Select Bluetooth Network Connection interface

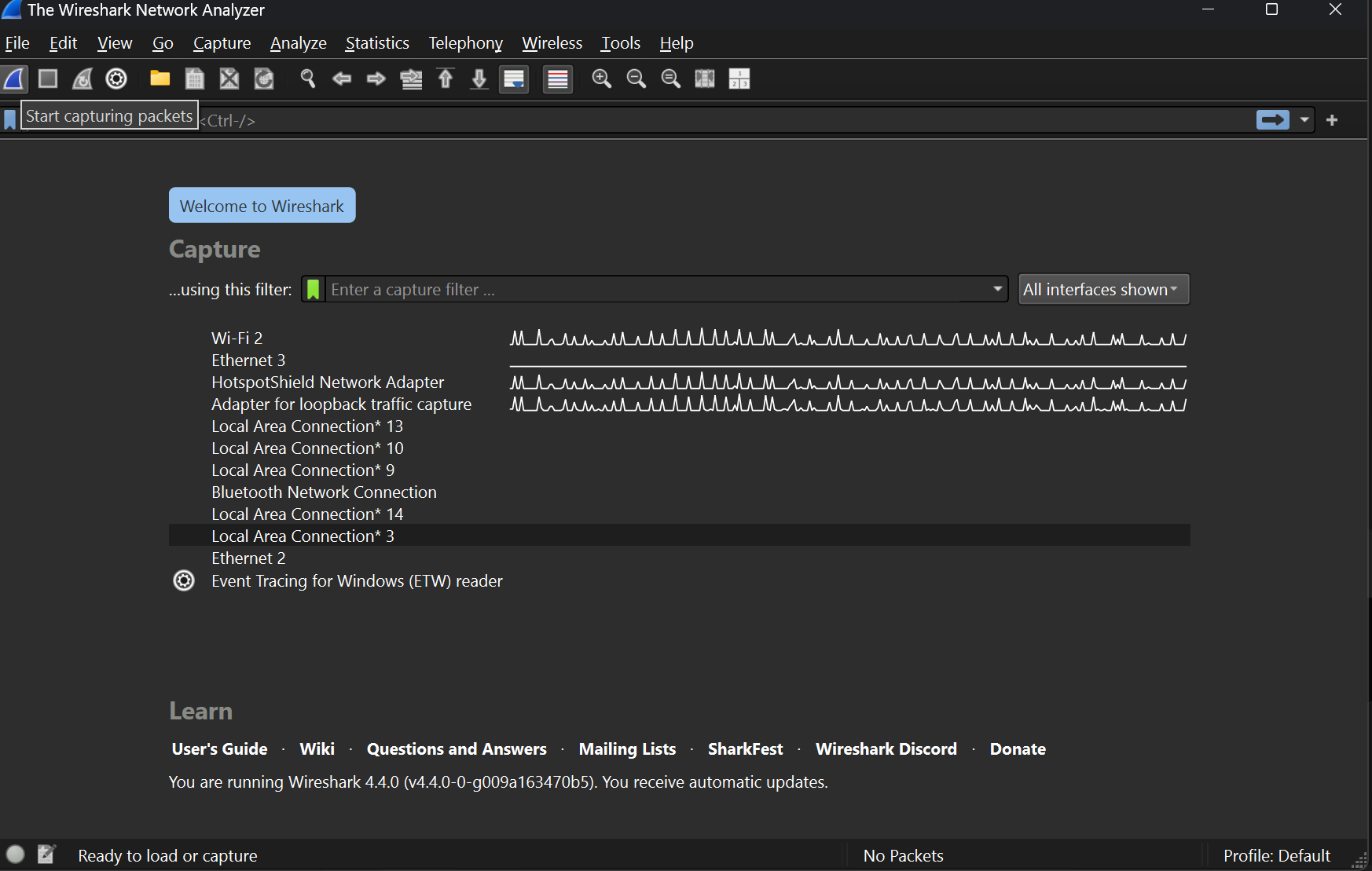click(x=680, y=492)
